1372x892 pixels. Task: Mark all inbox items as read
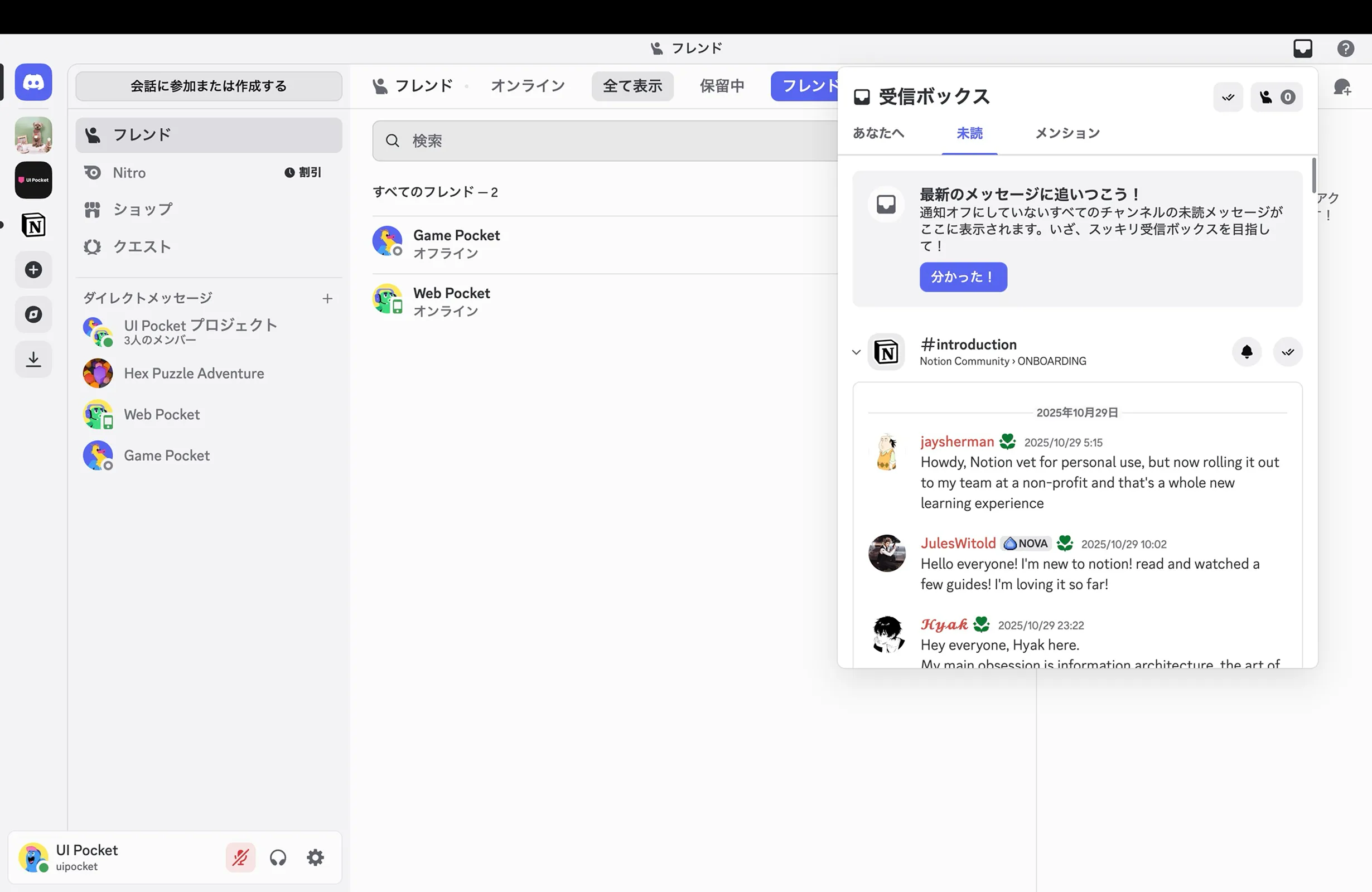pyautogui.click(x=1229, y=98)
